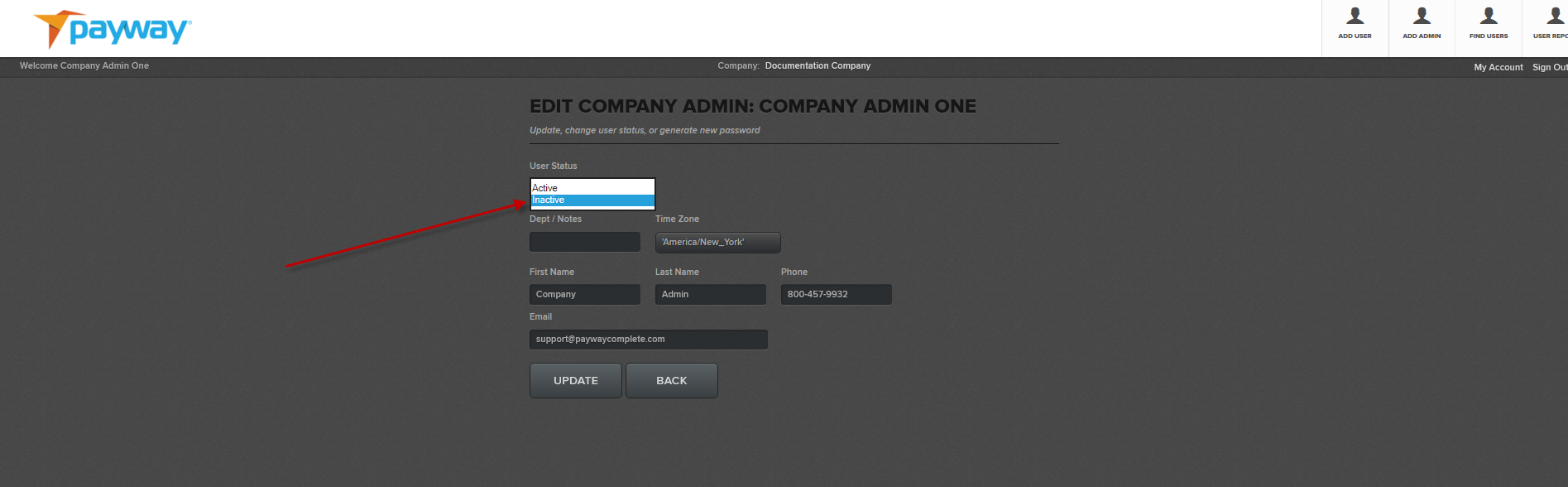1568x487 pixels.
Task: Select the Phone number field
Action: coord(836,295)
